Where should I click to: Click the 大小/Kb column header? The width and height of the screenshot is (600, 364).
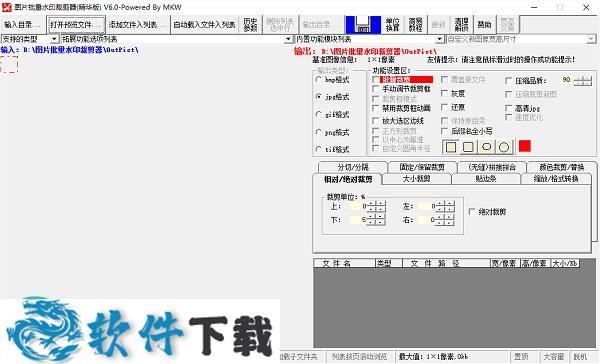[565, 263]
